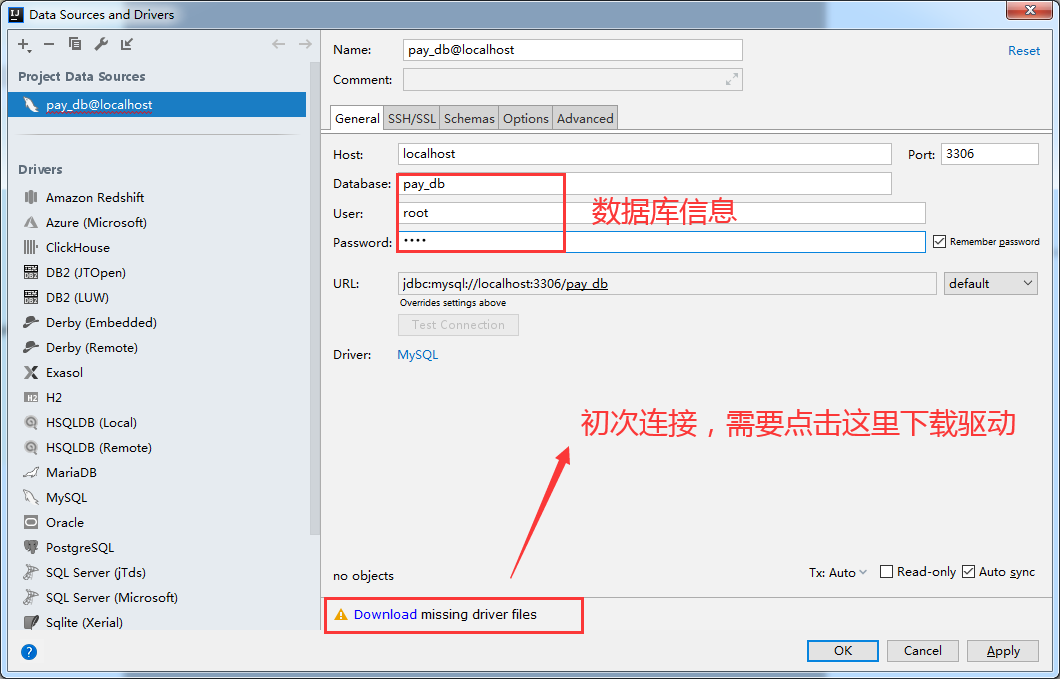1060x679 pixels.
Task: Click the Reset link
Action: (x=1023, y=51)
